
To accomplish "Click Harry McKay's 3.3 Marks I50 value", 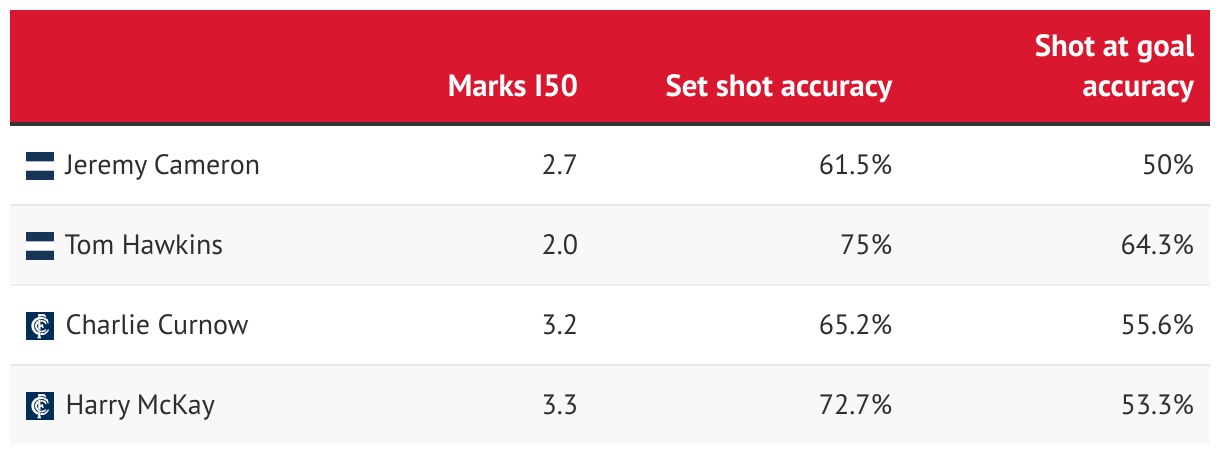I will 560,406.
